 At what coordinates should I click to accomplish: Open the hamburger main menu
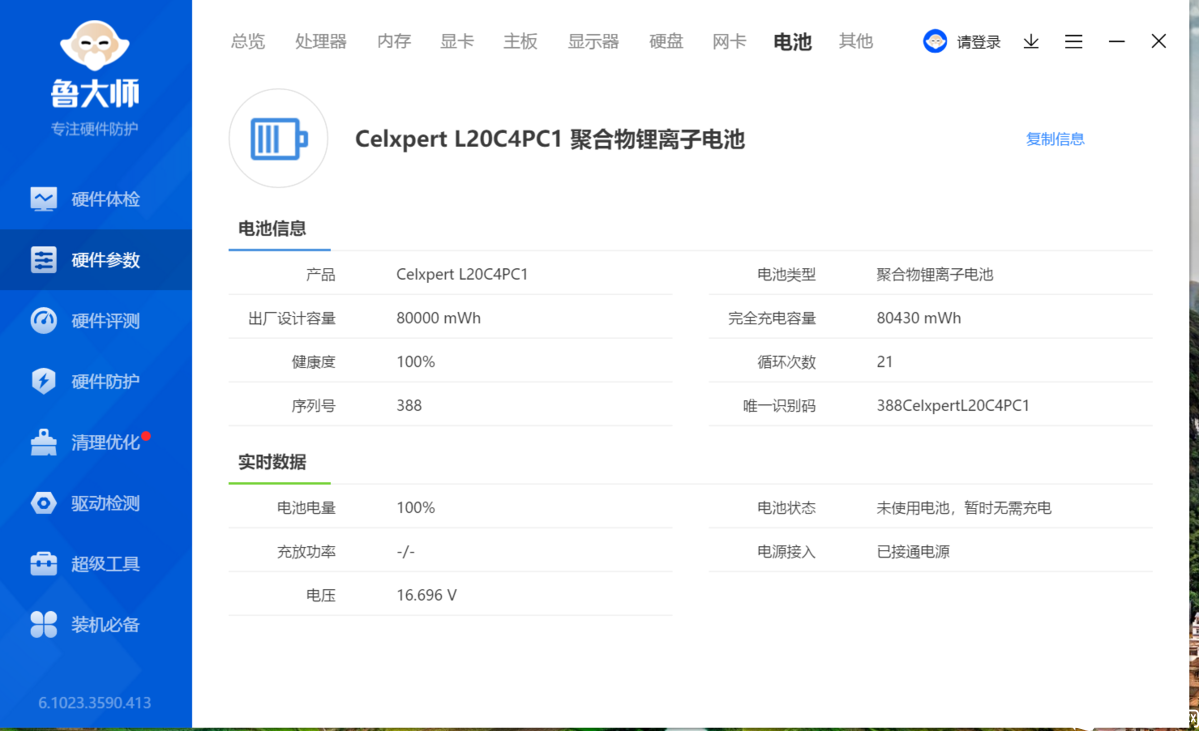click(1074, 41)
